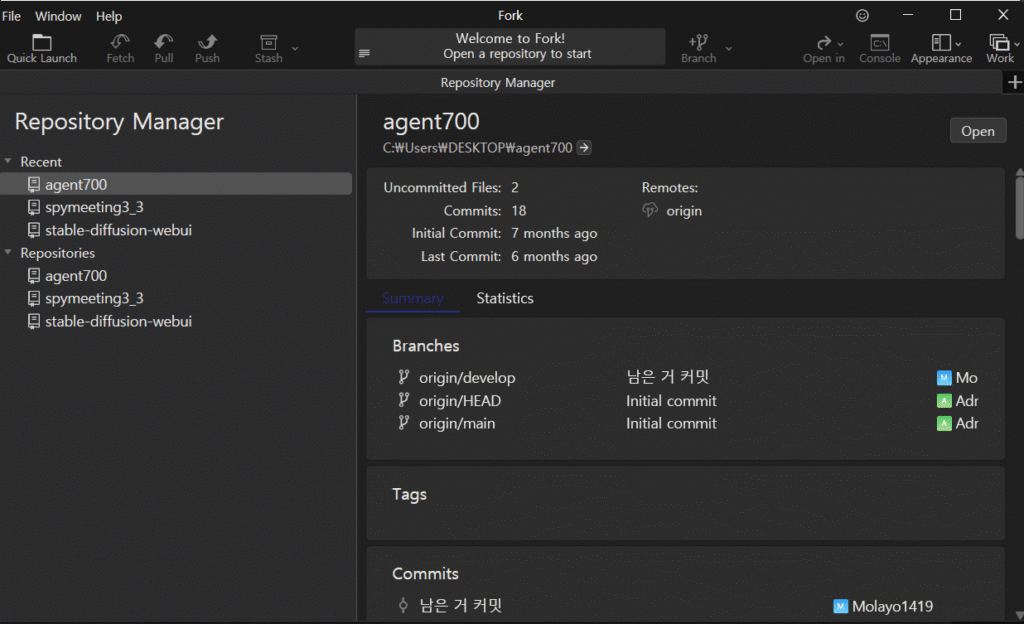Select stable-diffusion-webui under Recent
1024x624 pixels.
click(118, 230)
